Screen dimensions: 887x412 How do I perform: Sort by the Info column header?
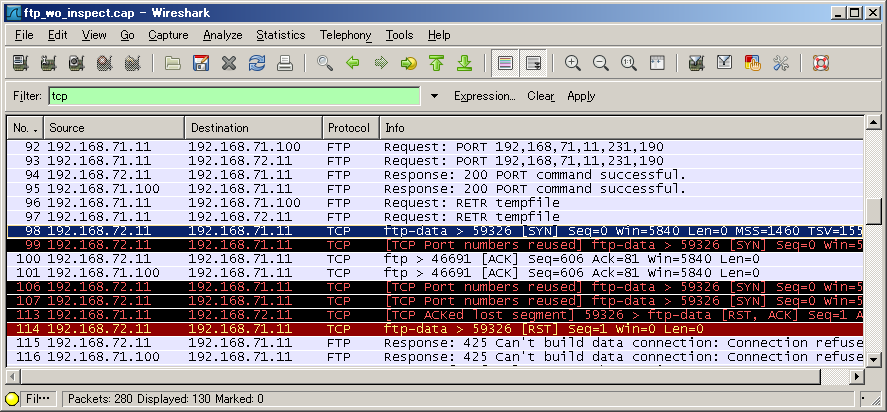[622, 128]
